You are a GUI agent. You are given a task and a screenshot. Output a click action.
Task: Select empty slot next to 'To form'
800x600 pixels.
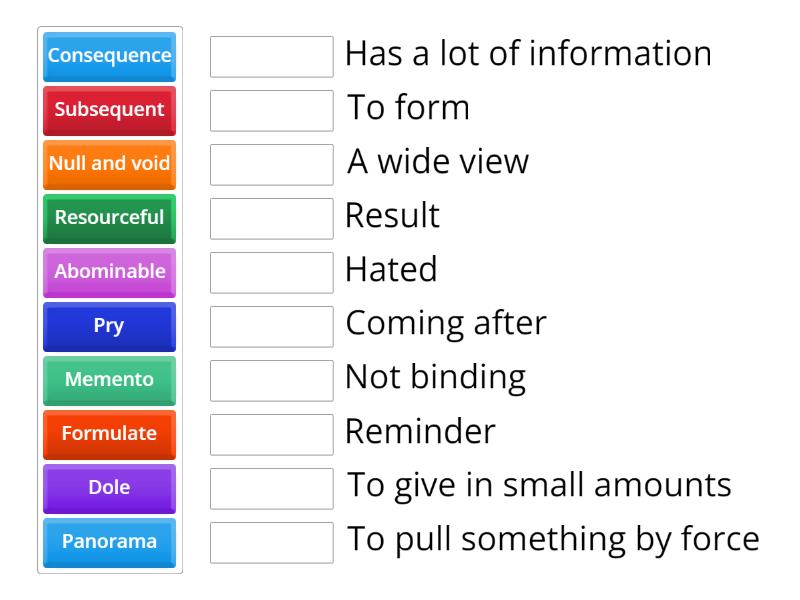tap(272, 111)
